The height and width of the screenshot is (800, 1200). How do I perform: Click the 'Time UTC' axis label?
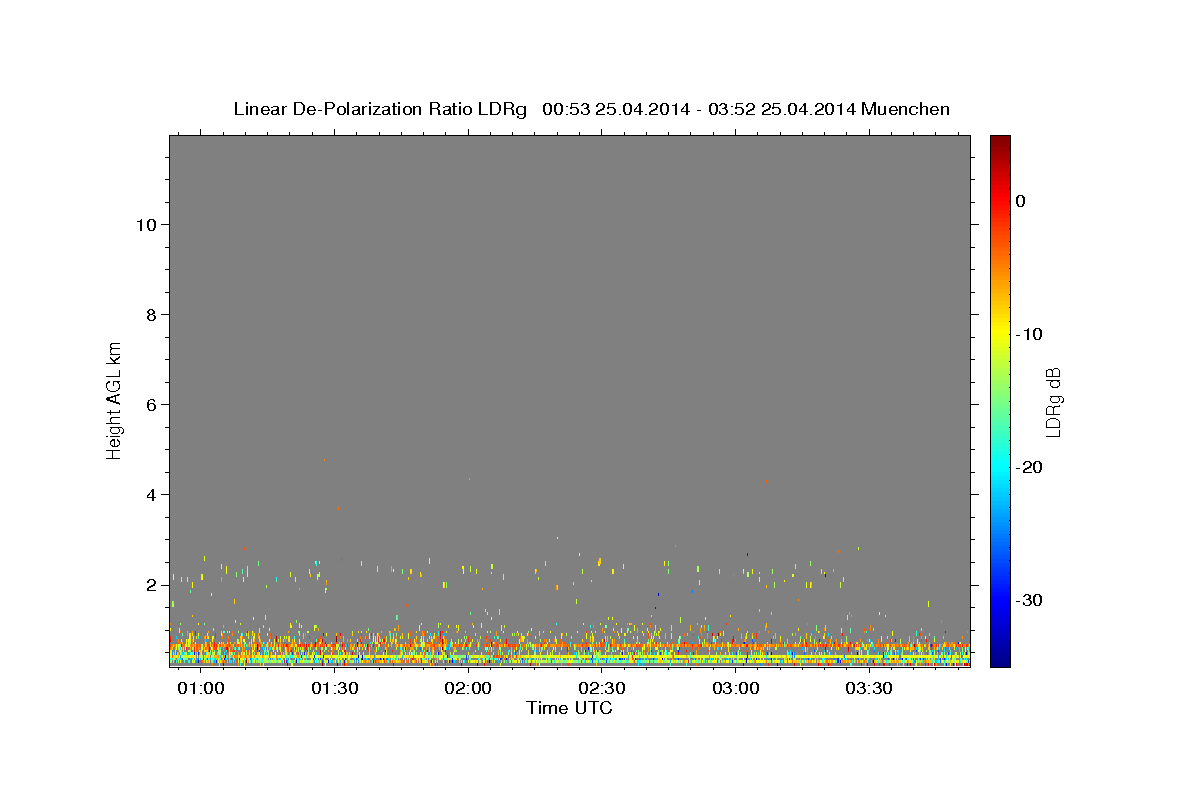pos(569,708)
